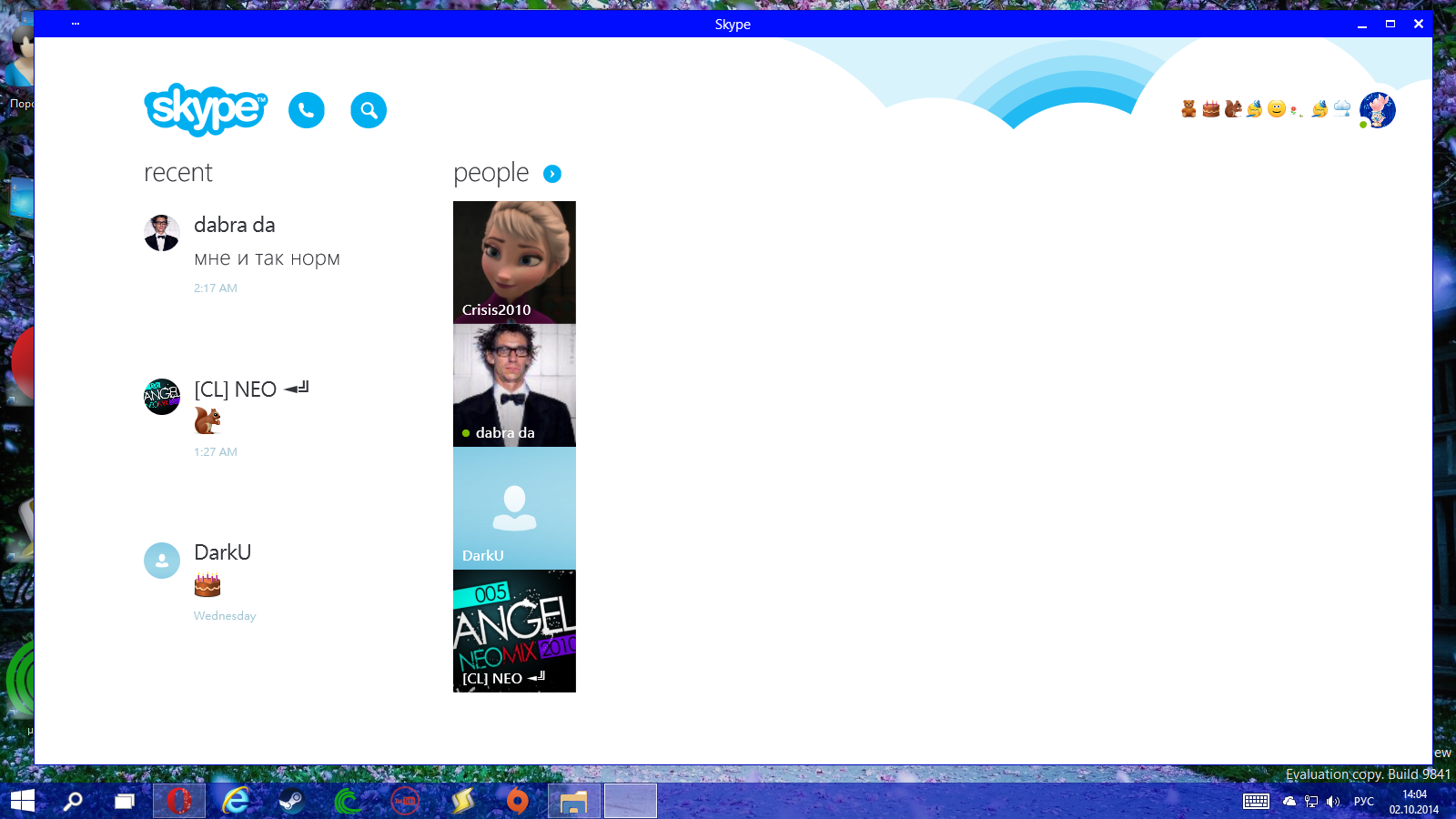Open the phone dial pad button

[307, 110]
